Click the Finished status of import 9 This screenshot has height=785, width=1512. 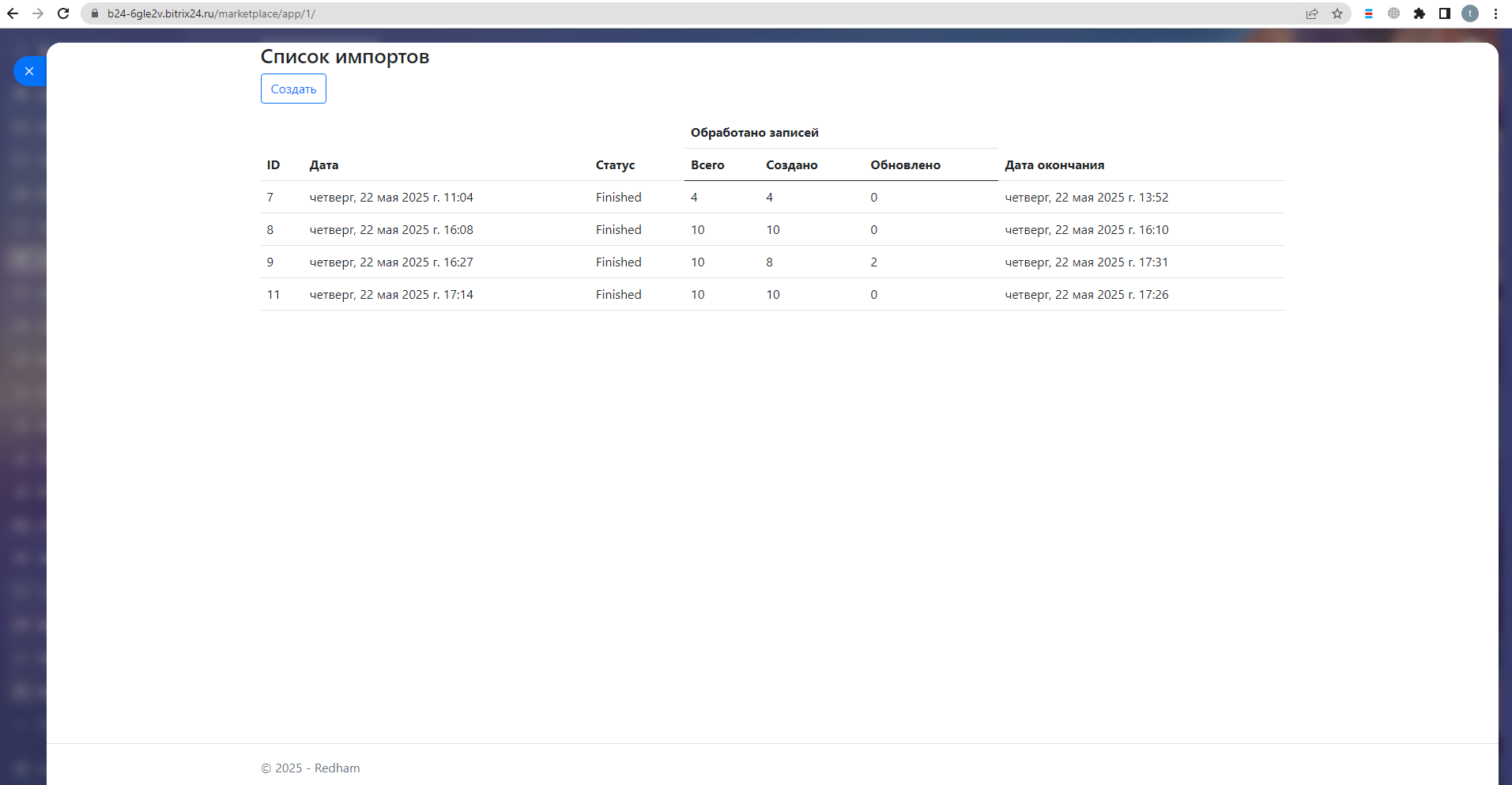point(618,262)
